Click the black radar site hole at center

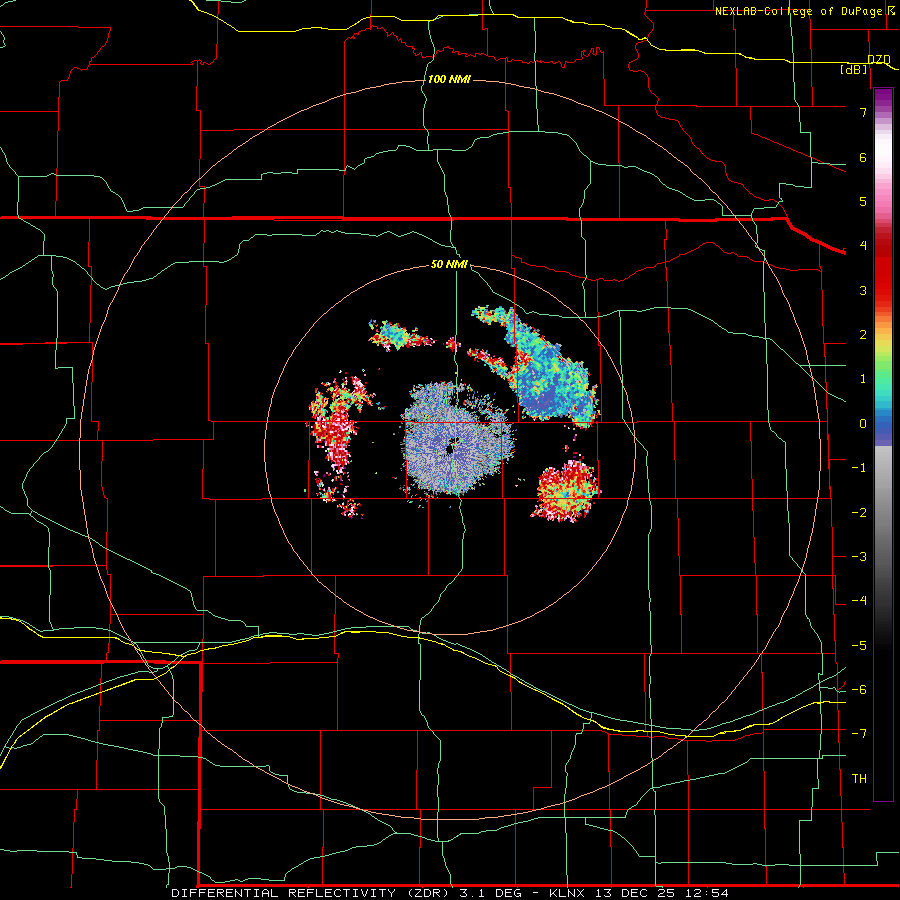(x=451, y=448)
